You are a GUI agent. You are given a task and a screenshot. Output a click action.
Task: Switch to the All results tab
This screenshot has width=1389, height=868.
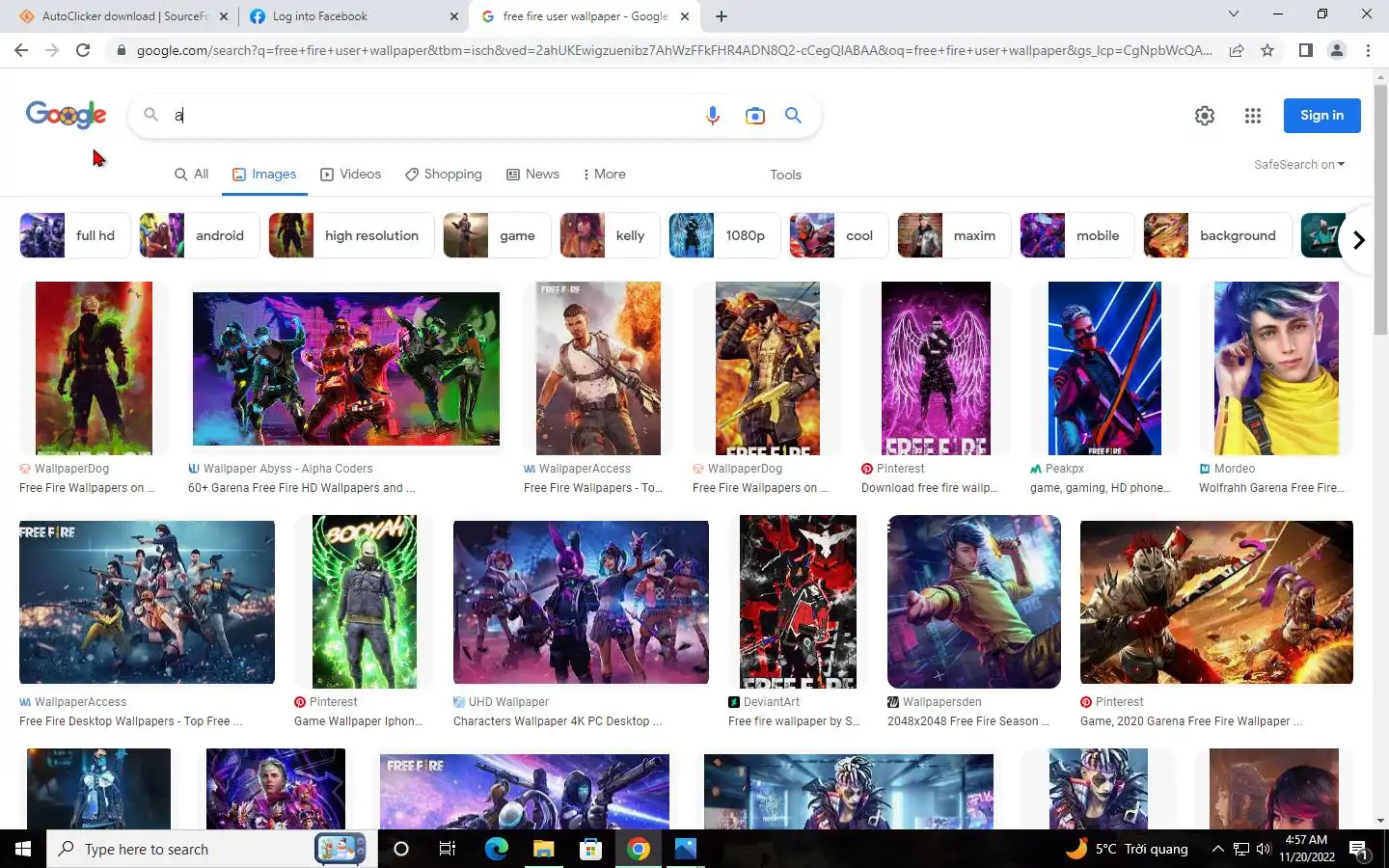191,175
